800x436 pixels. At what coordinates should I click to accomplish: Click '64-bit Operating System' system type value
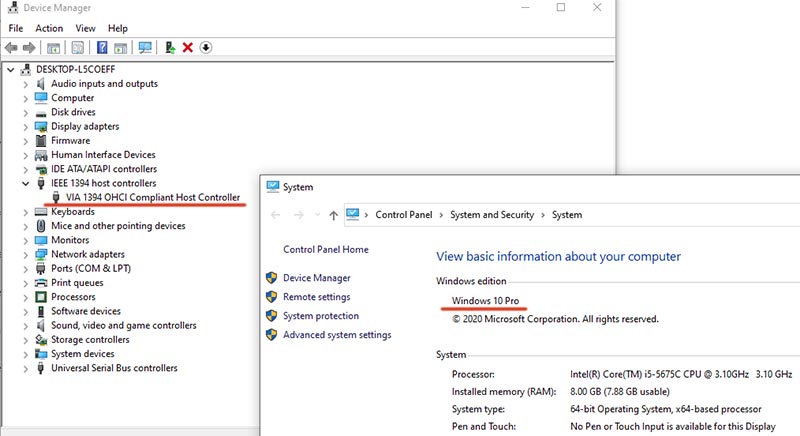(x=620, y=409)
